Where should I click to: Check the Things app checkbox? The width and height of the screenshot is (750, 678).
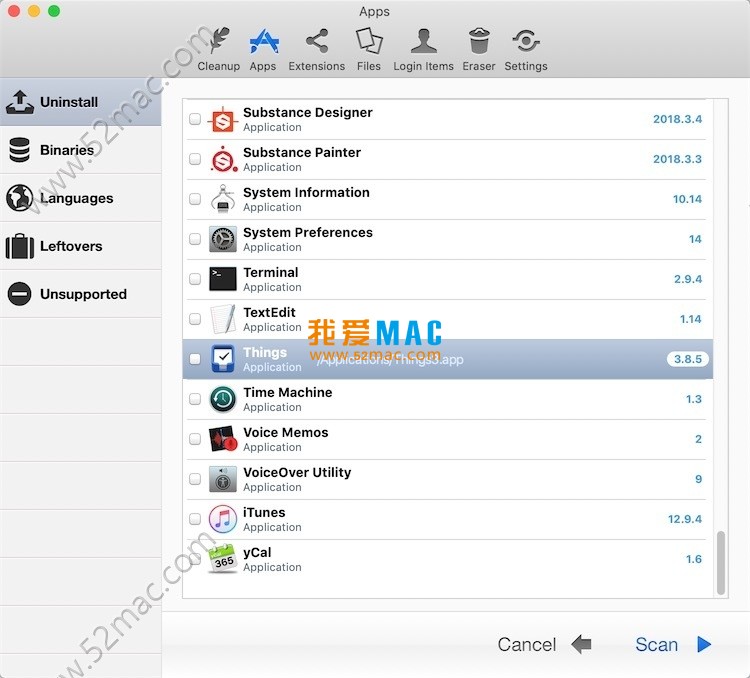pyautogui.click(x=195, y=359)
